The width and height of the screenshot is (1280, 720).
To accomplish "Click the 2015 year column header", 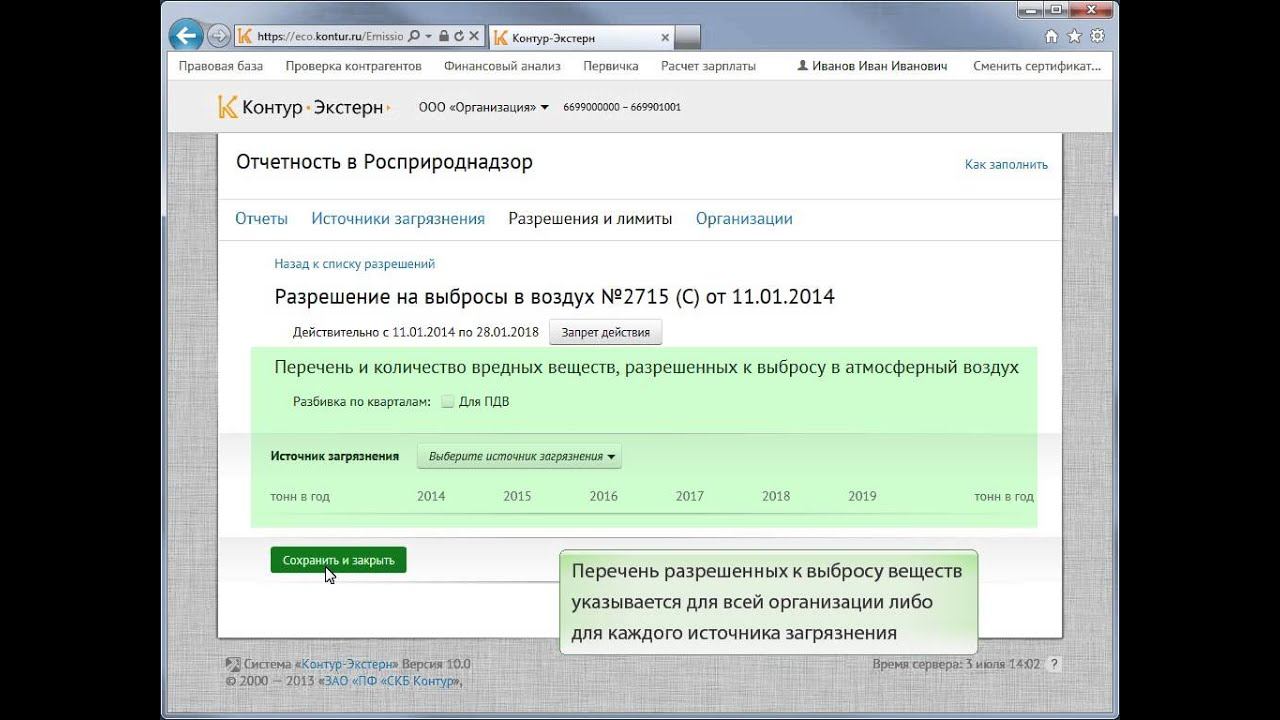I will click(x=517, y=496).
